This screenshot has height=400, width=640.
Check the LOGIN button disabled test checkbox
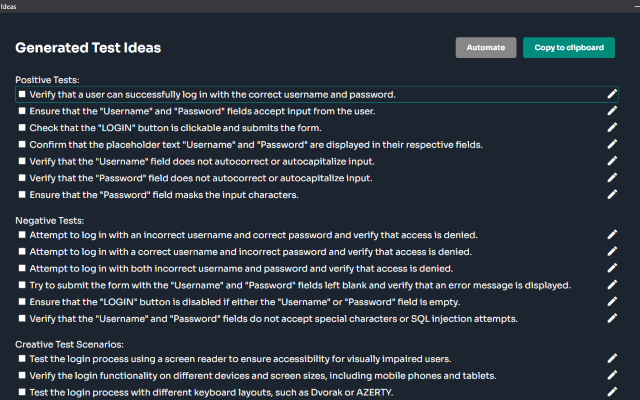point(21,302)
